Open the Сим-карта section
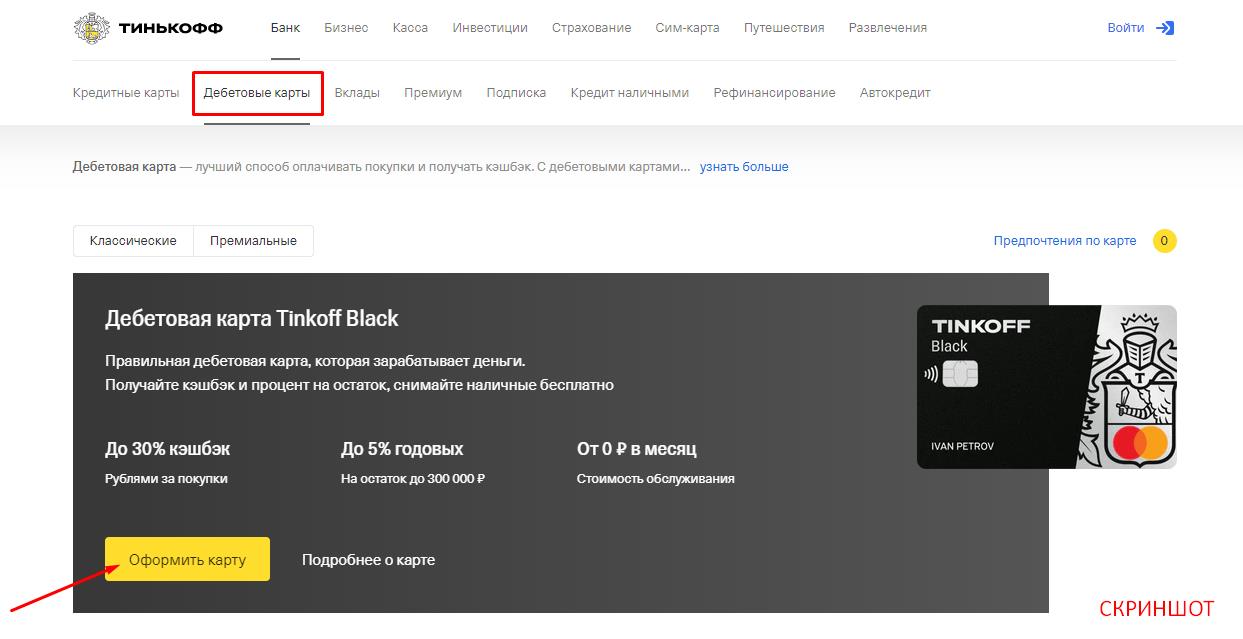 pos(687,28)
